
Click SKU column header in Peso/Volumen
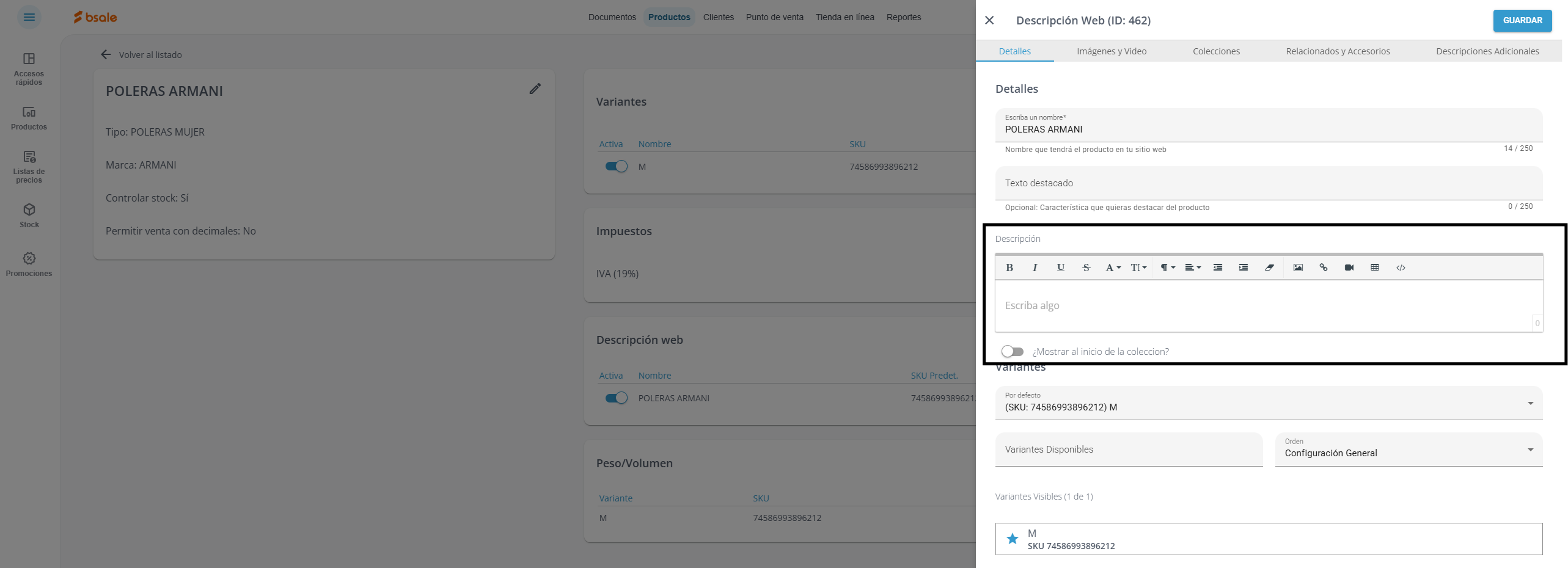click(x=761, y=498)
